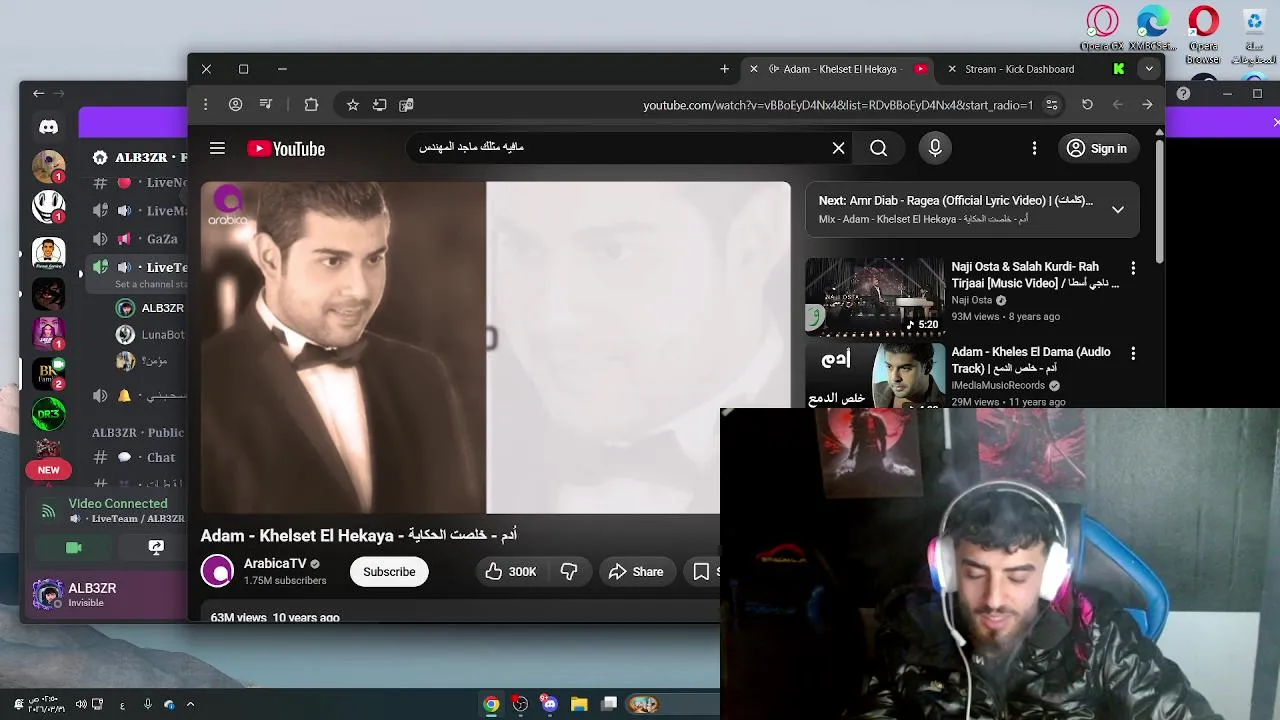Switch to Stream - Kick Dashboard tab
The width and height of the screenshot is (1280, 720).
[1020, 69]
